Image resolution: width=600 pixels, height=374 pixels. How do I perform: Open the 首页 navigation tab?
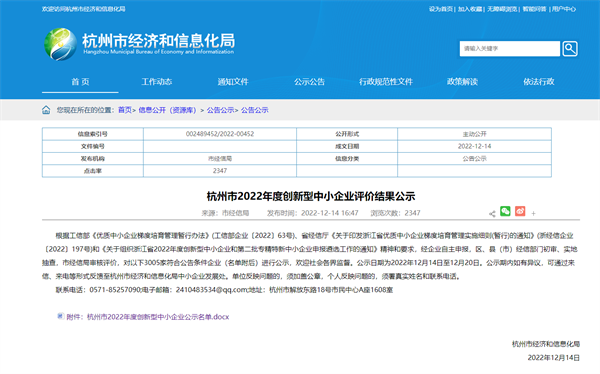(x=80, y=82)
